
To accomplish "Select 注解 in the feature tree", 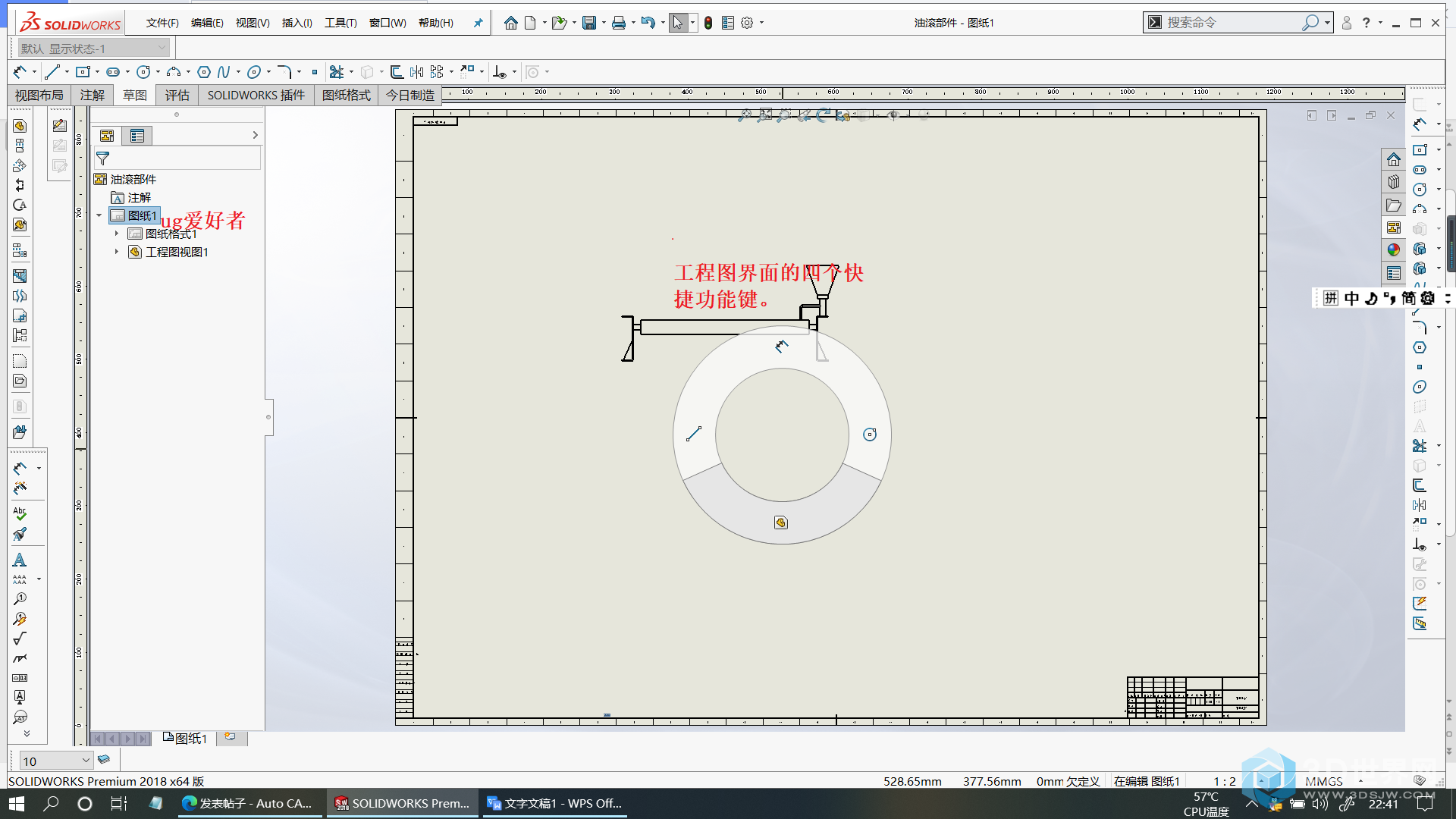I will click(139, 197).
